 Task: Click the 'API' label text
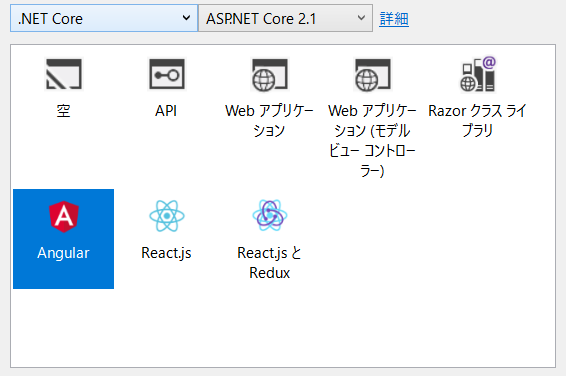coord(166,111)
